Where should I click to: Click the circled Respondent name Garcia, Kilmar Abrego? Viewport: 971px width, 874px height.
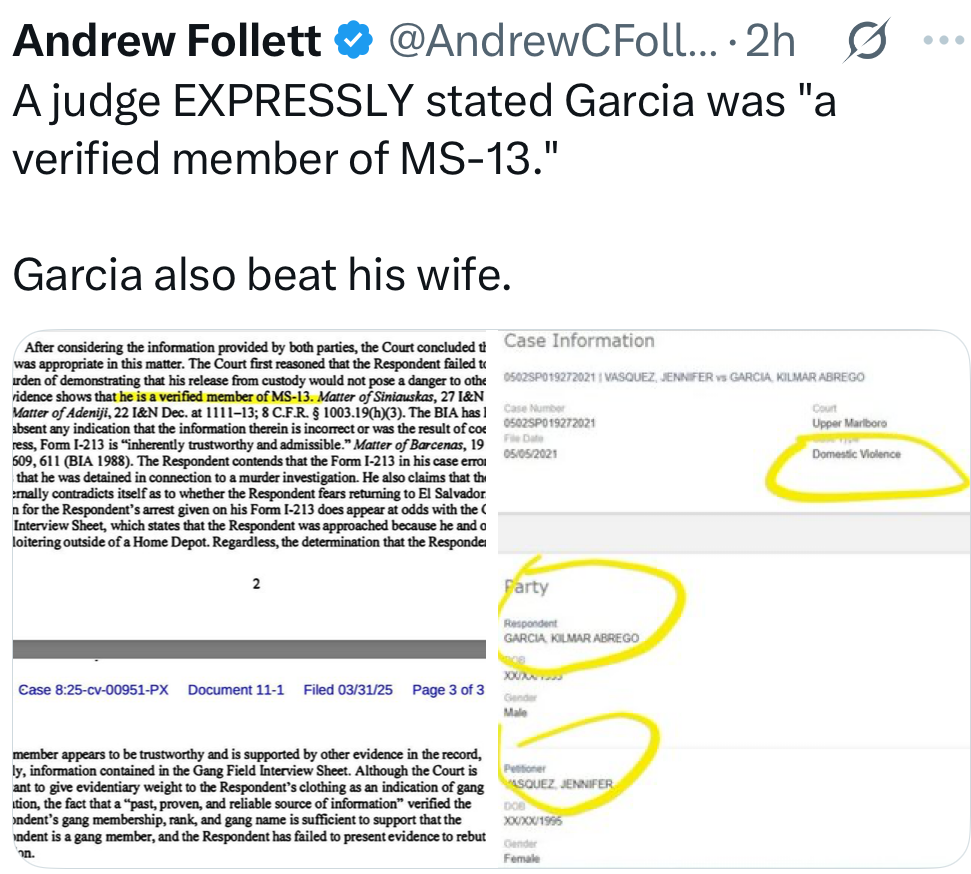(x=571, y=638)
